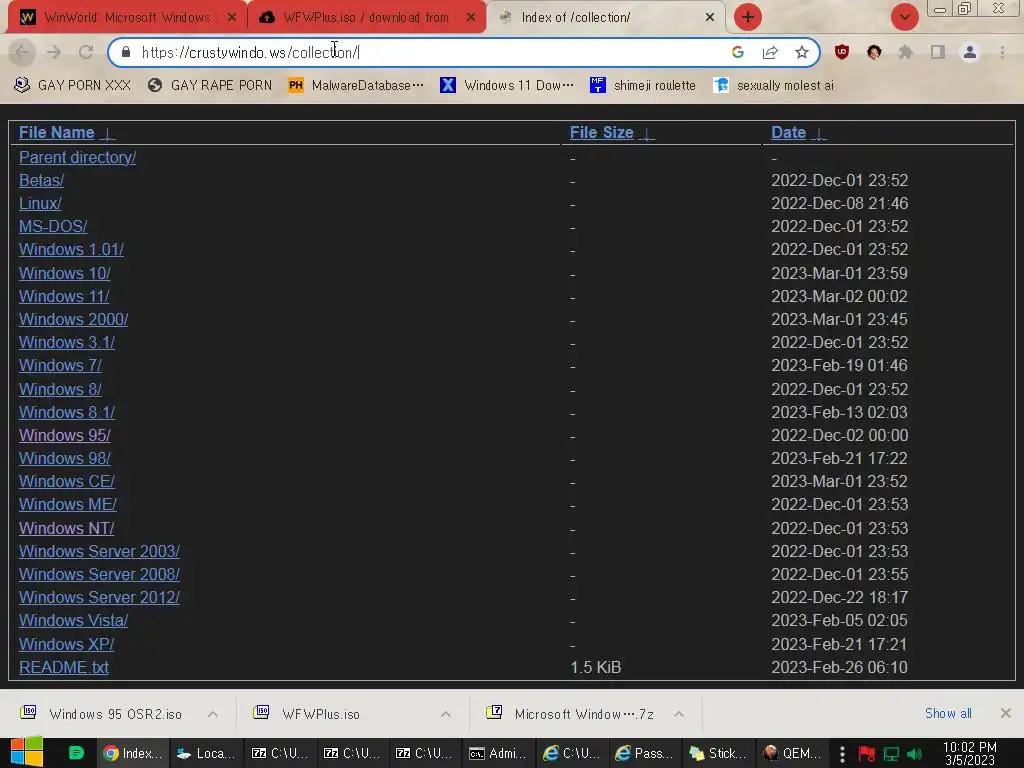Open a new browser tab

[748, 17]
